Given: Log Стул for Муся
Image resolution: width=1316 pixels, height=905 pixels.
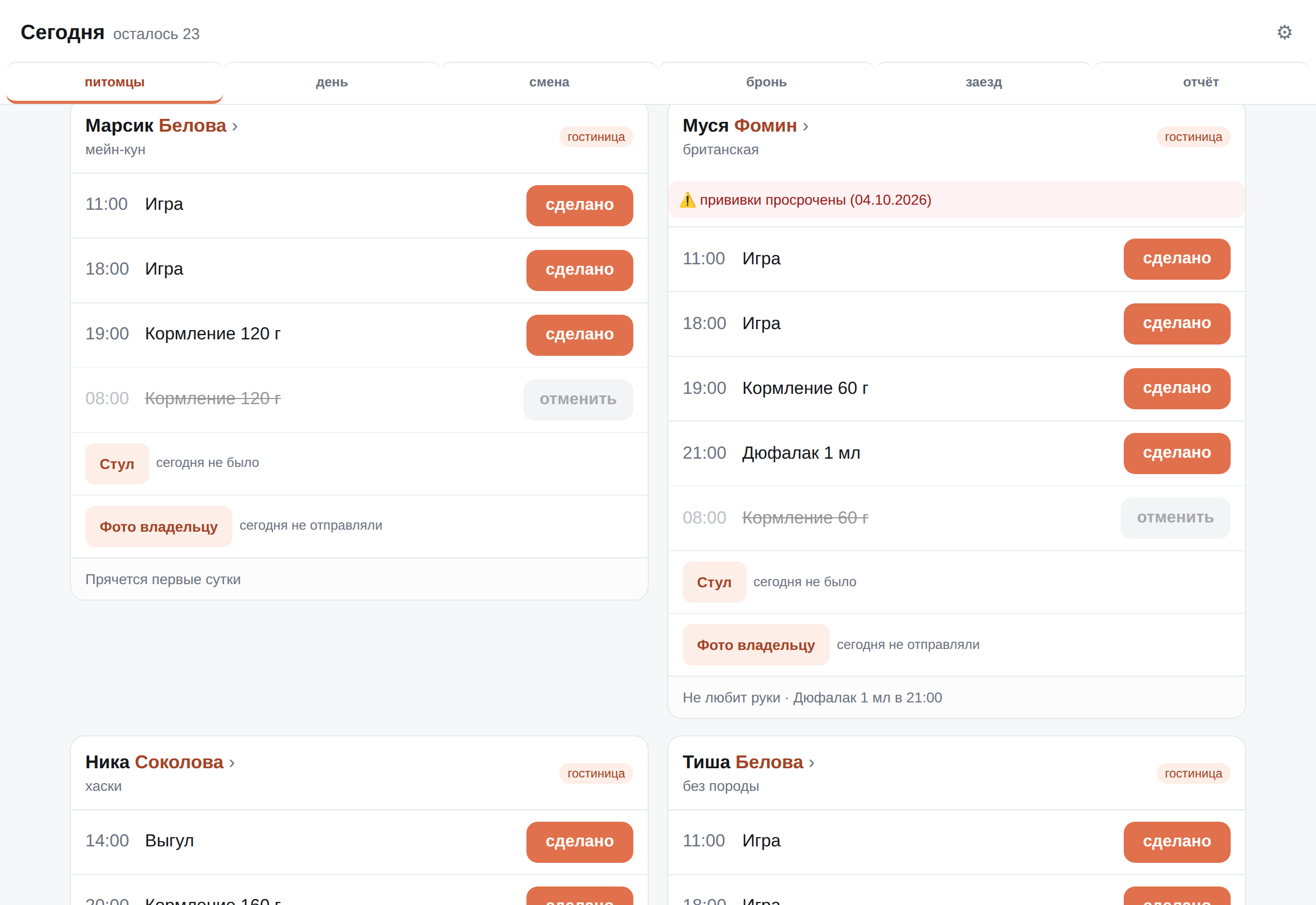Looking at the screenshot, I should 714,583.
